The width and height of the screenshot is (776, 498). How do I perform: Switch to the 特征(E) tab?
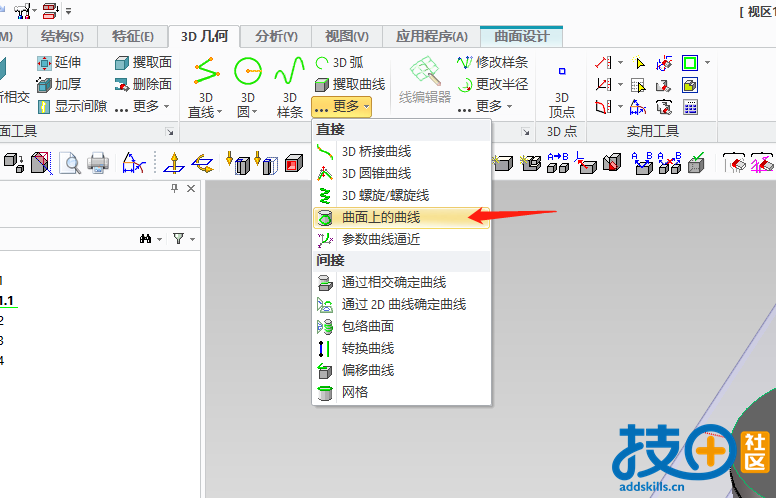point(133,37)
